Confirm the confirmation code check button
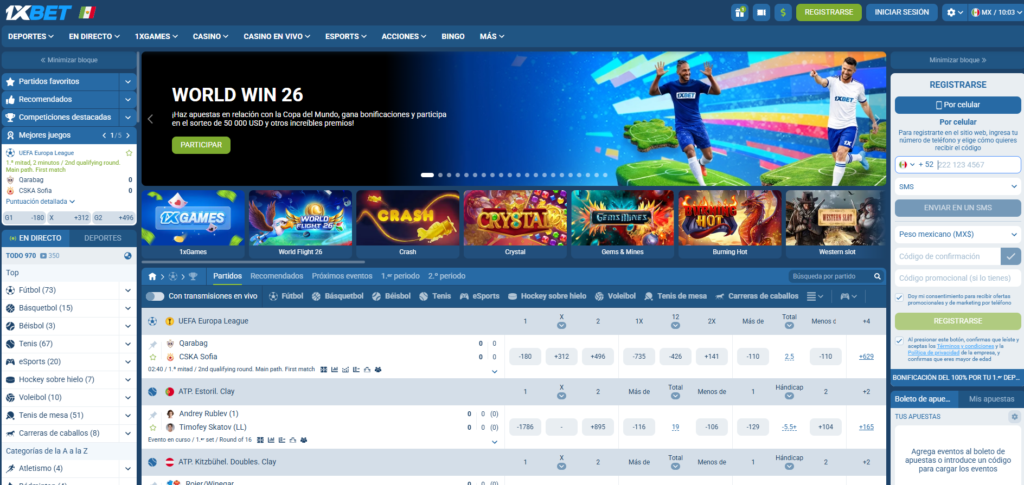Viewport: 1024px width, 485px height. pyautogui.click(x=1012, y=256)
